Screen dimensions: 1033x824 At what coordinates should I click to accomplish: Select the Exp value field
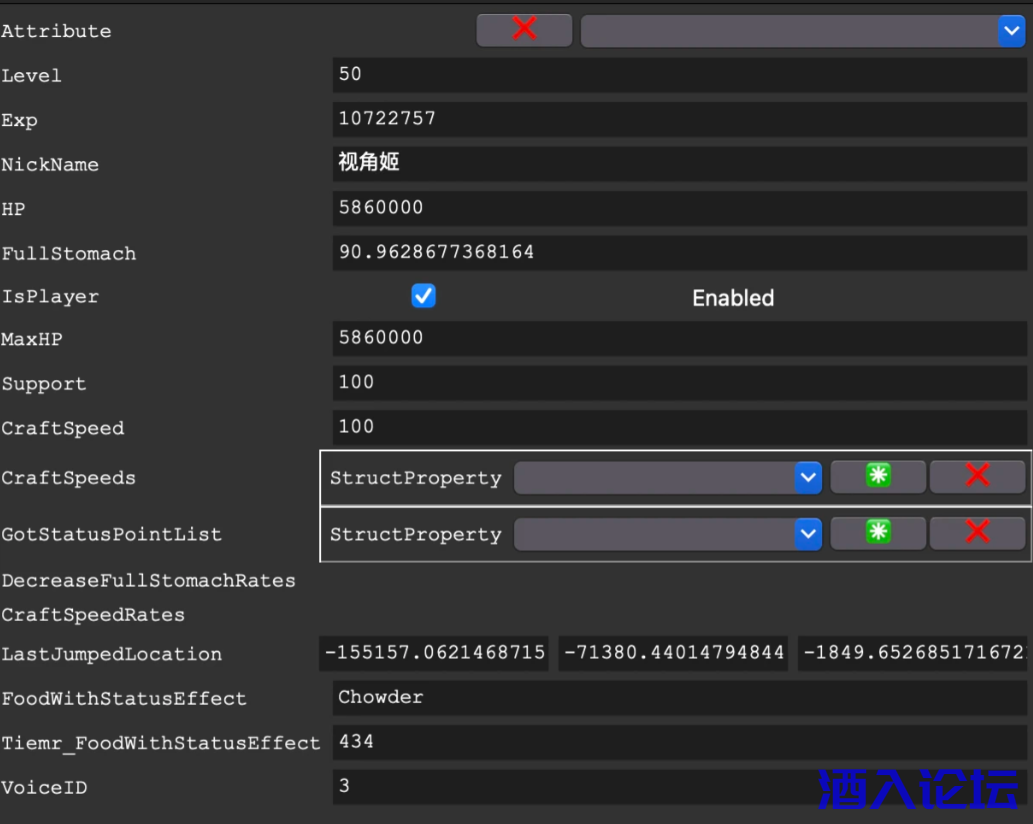[x=679, y=119]
